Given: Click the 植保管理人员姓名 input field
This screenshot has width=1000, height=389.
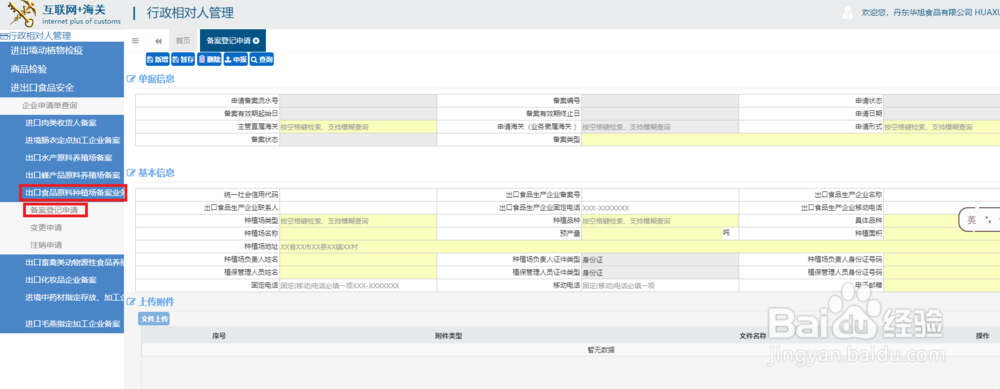Looking at the screenshot, I should click(x=358, y=272).
